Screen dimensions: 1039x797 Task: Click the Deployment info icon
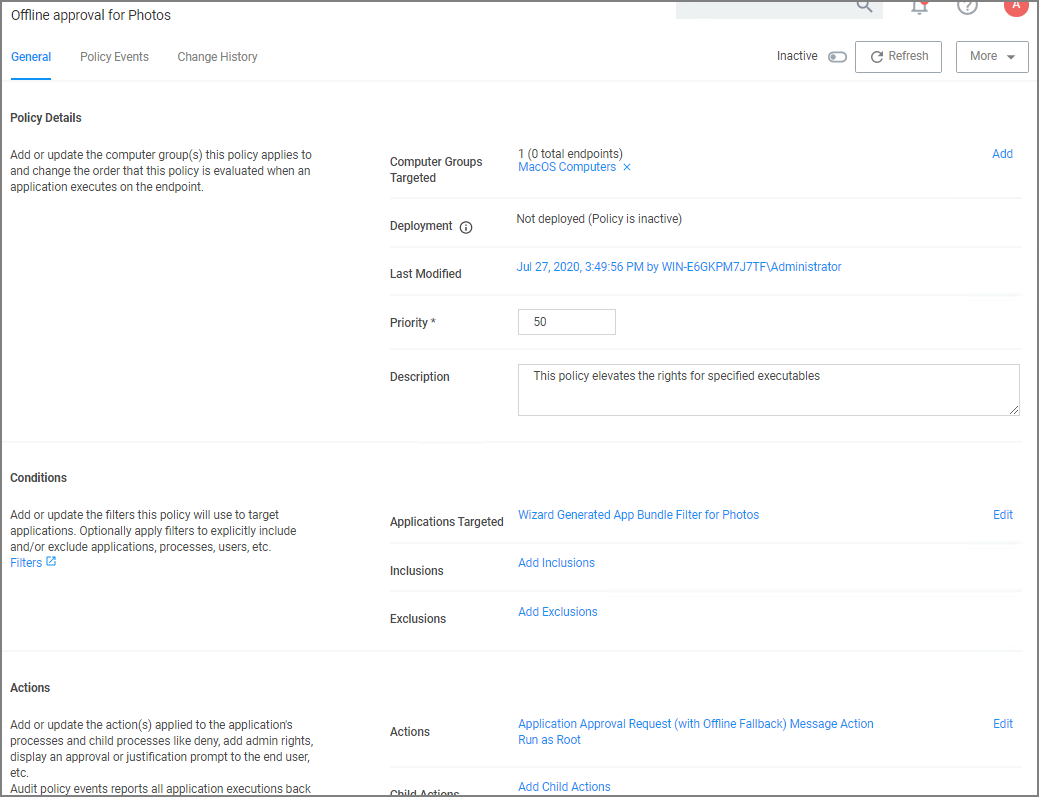click(x=466, y=227)
